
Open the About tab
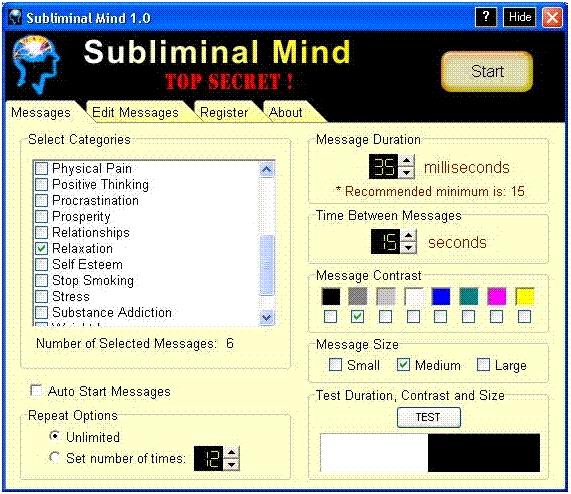(x=286, y=112)
